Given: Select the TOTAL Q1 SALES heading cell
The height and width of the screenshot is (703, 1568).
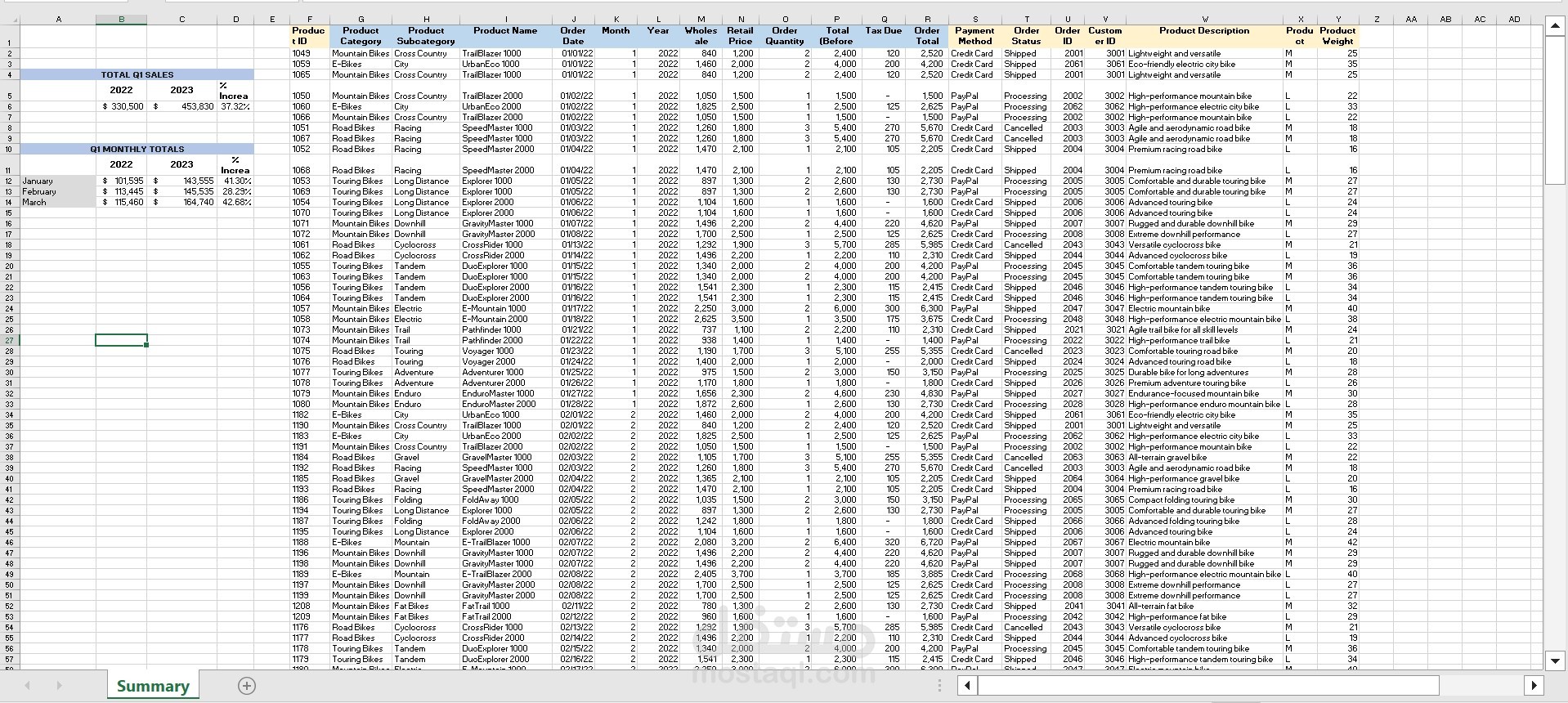Looking at the screenshot, I should [137, 74].
